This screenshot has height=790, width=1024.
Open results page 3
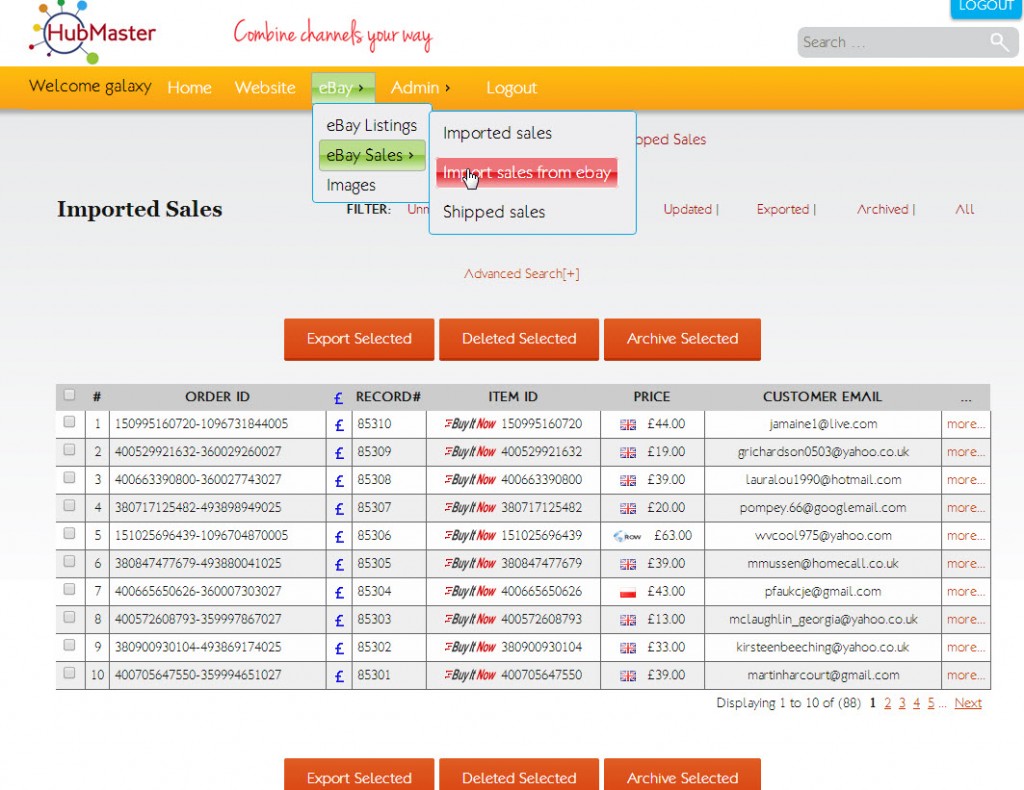(x=902, y=703)
